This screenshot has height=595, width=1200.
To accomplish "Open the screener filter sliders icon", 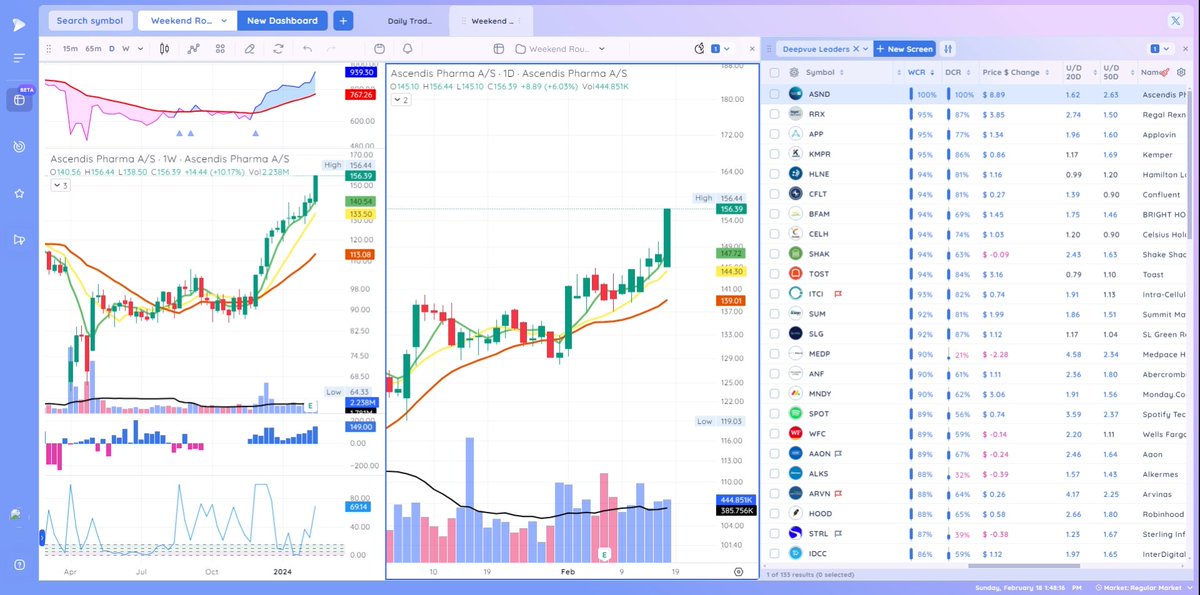I will 948,48.
